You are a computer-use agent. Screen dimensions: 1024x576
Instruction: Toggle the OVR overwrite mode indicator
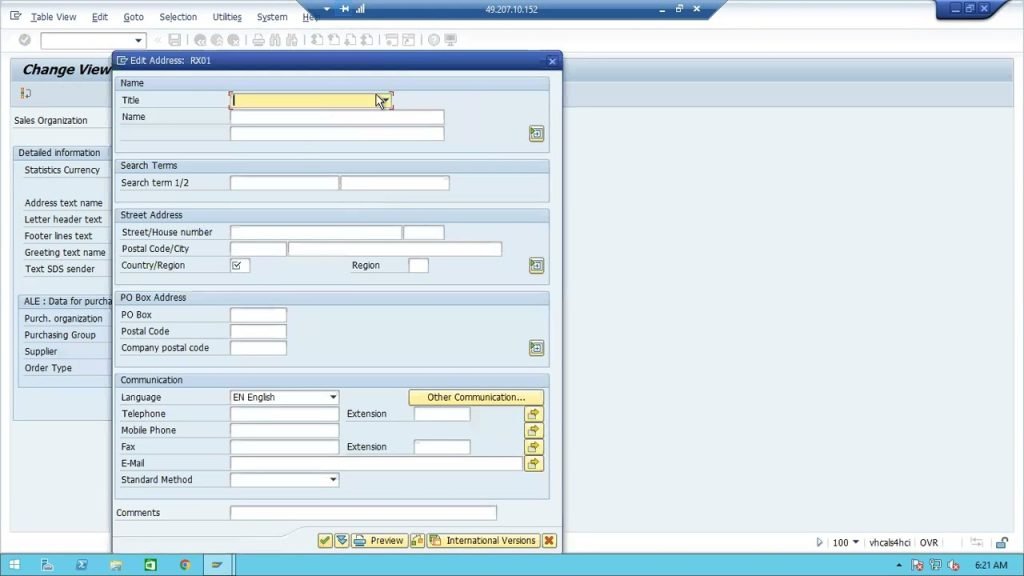929,543
